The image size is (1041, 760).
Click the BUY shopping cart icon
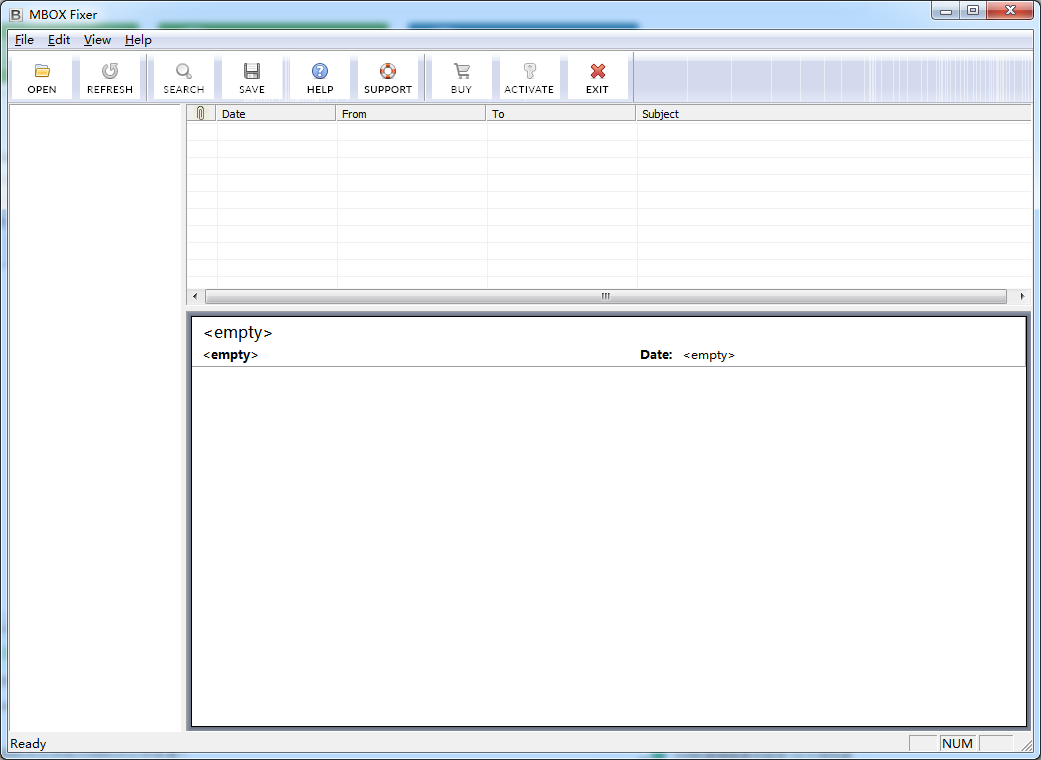coord(461,70)
